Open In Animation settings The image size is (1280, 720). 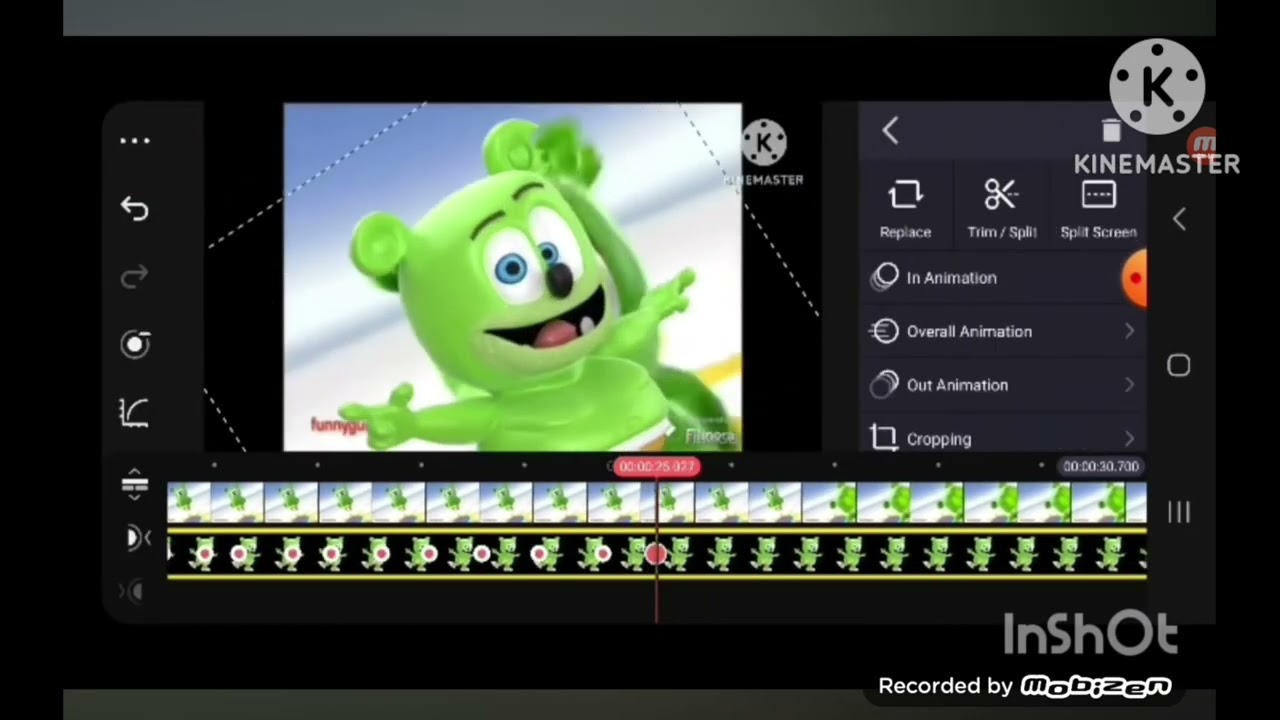click(x=1002, y=278)
